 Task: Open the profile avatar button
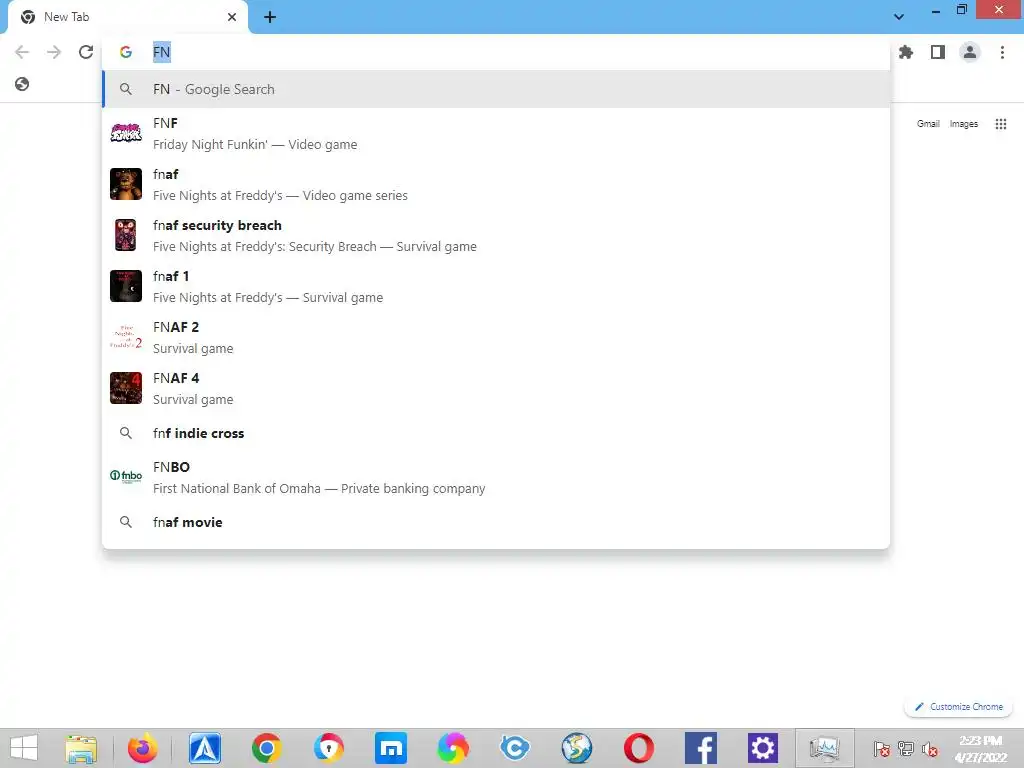click(970, 52)
